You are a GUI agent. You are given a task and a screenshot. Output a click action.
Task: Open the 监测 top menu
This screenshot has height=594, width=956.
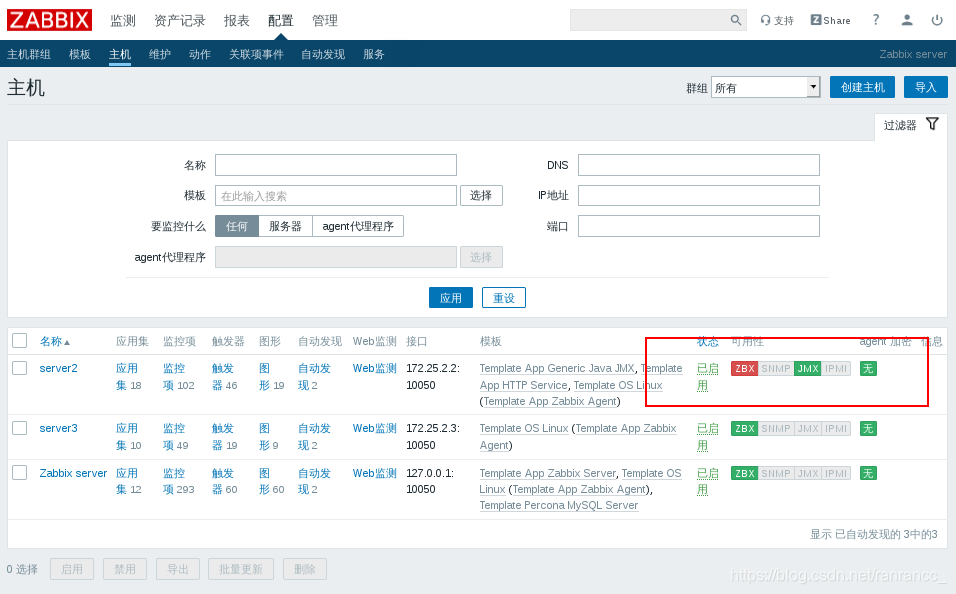pos(123,21)
